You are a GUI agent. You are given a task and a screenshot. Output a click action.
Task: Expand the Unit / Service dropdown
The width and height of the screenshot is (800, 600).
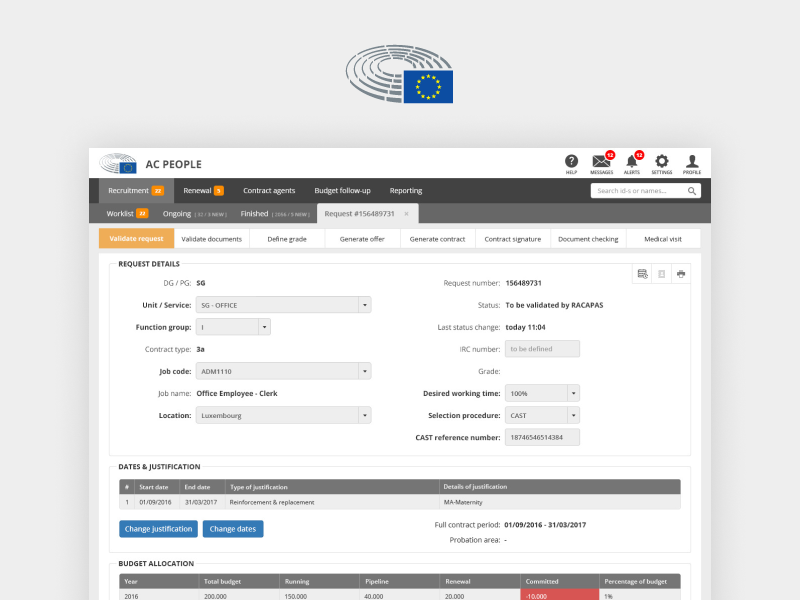tap(364, 305)
